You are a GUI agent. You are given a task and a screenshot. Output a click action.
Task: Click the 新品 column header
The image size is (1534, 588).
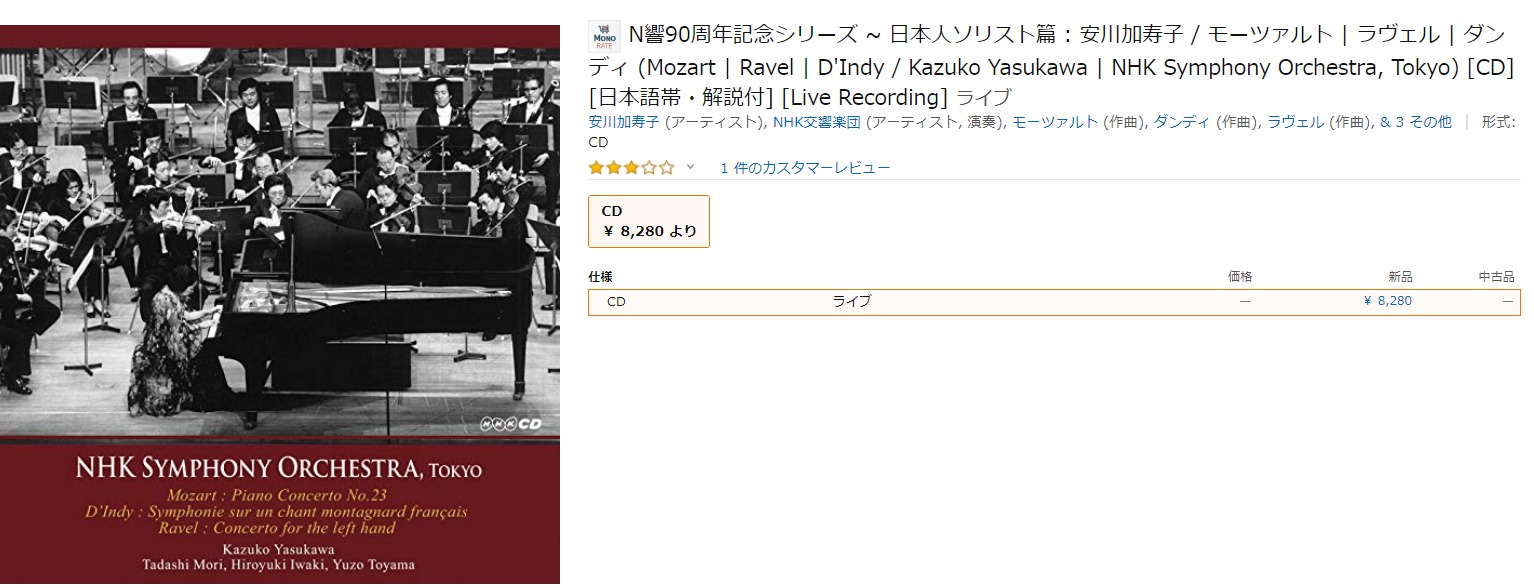coord(1400,276)
